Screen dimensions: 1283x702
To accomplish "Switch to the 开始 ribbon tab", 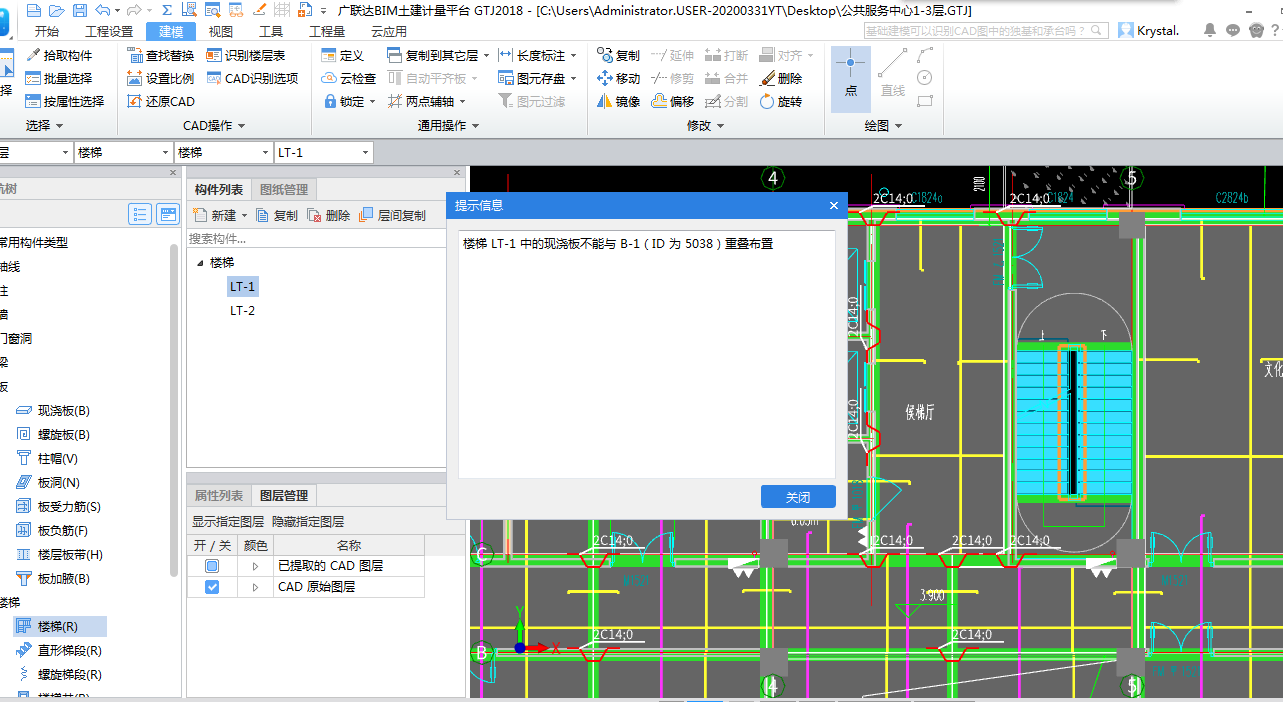I will tap(46, 31).
